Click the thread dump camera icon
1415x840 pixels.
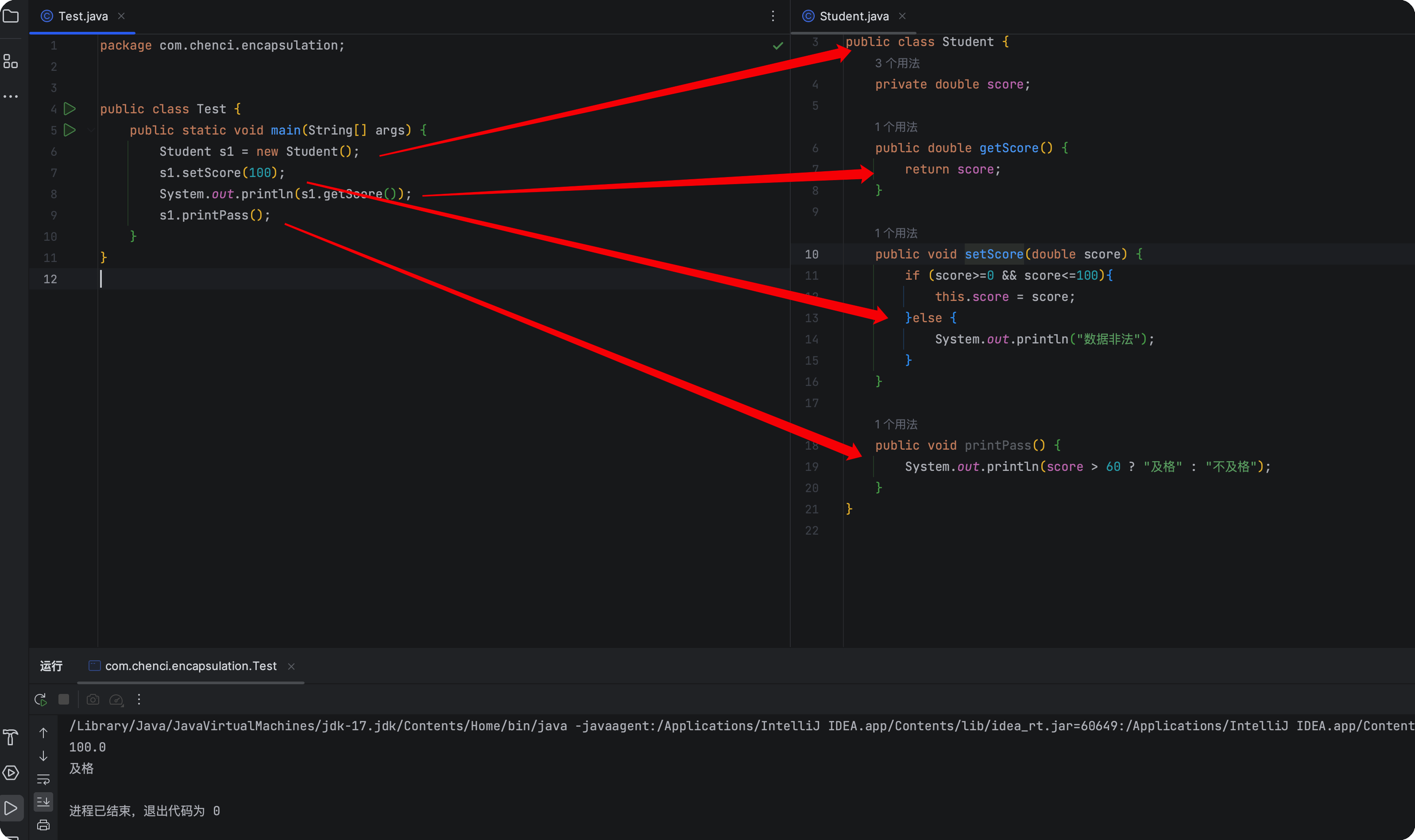pos(93,700)
